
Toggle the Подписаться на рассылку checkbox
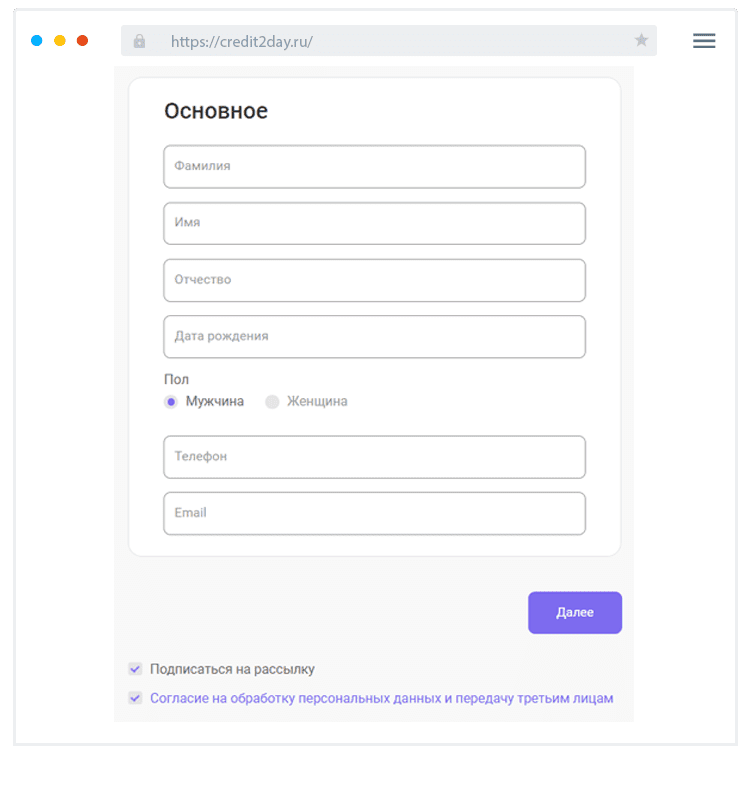(x=135, y=669)
